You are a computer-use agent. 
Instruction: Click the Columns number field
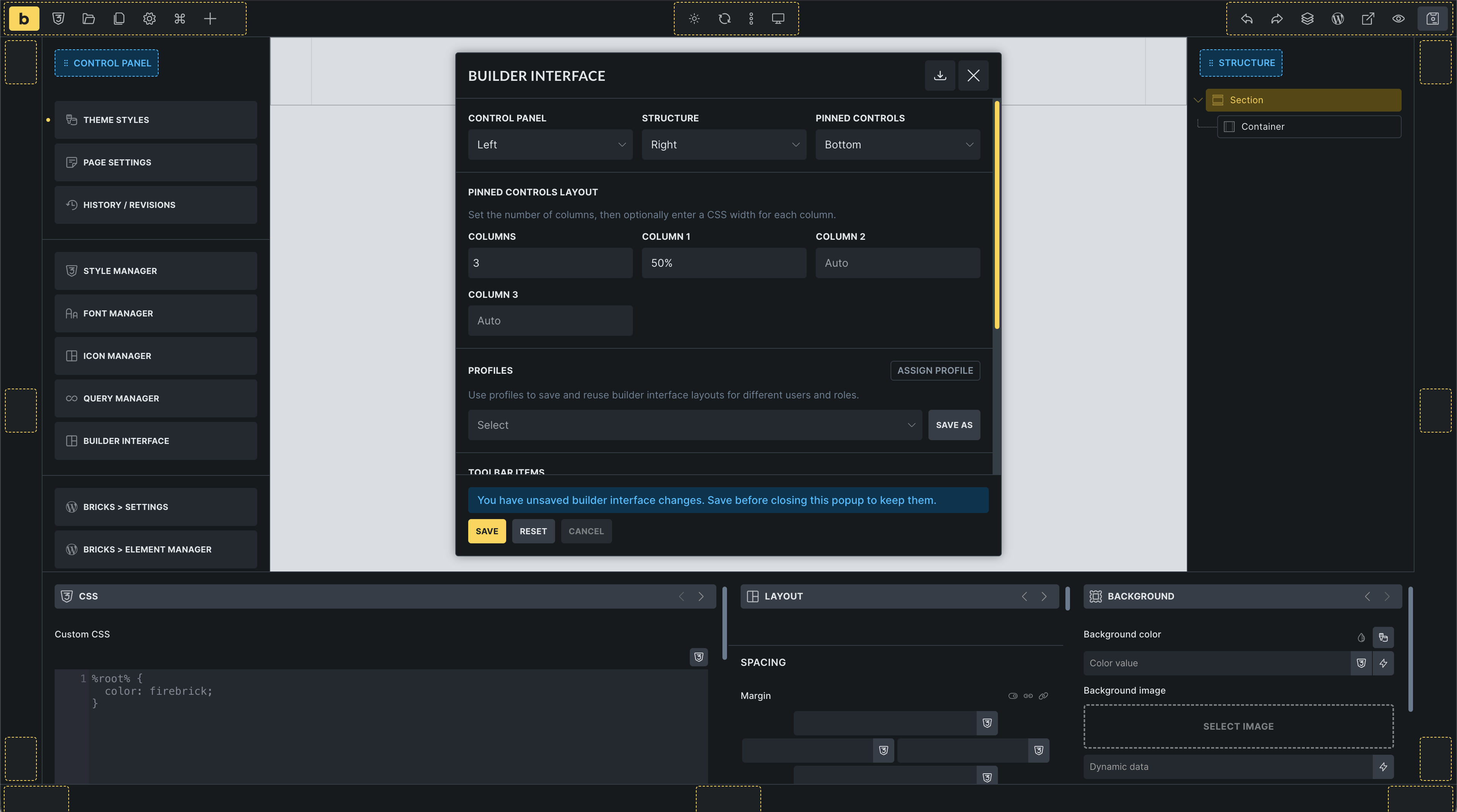(x=550, y=263)
